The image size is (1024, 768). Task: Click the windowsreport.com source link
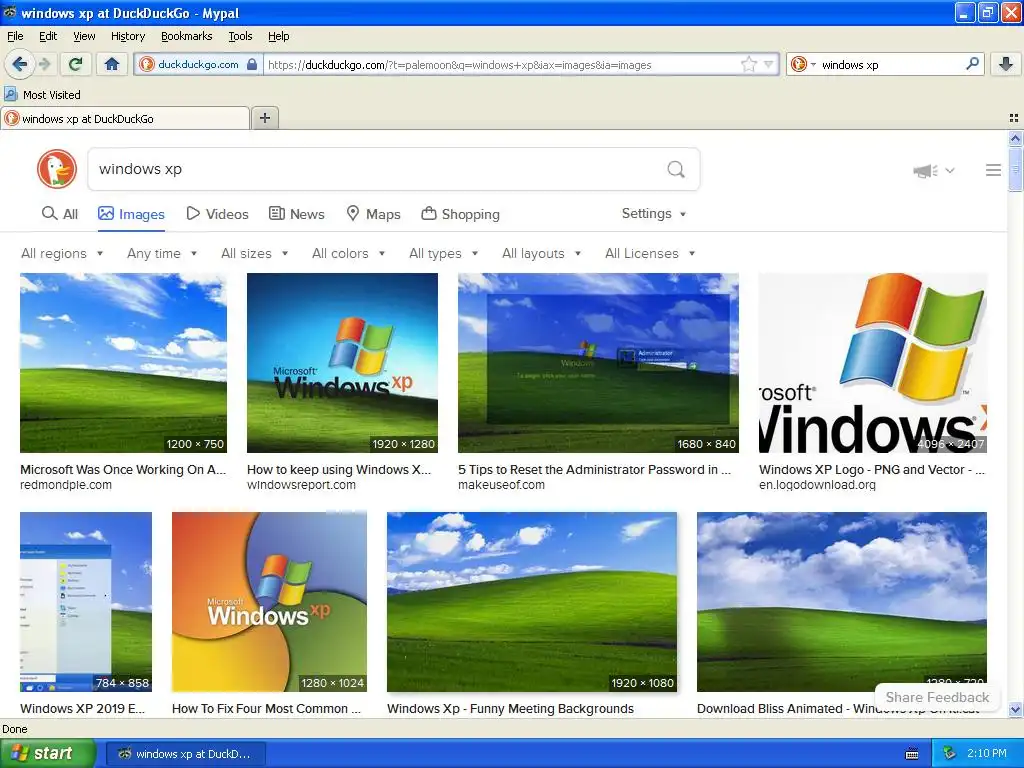pyautogui.click(x=301, y=485)
